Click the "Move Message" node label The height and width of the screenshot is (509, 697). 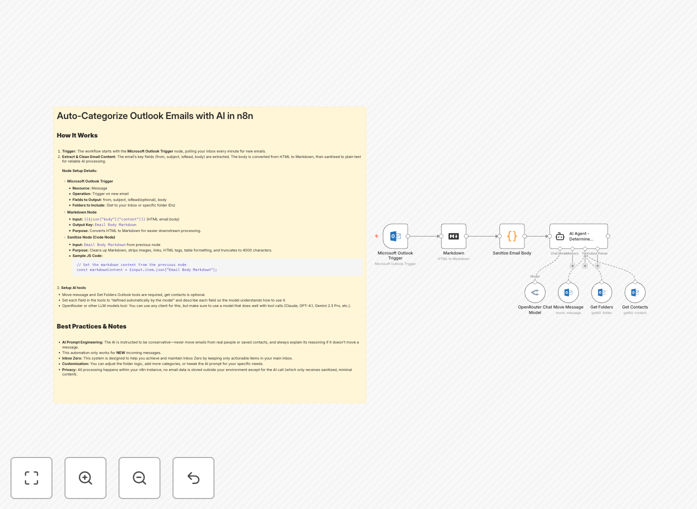[568, 307]
